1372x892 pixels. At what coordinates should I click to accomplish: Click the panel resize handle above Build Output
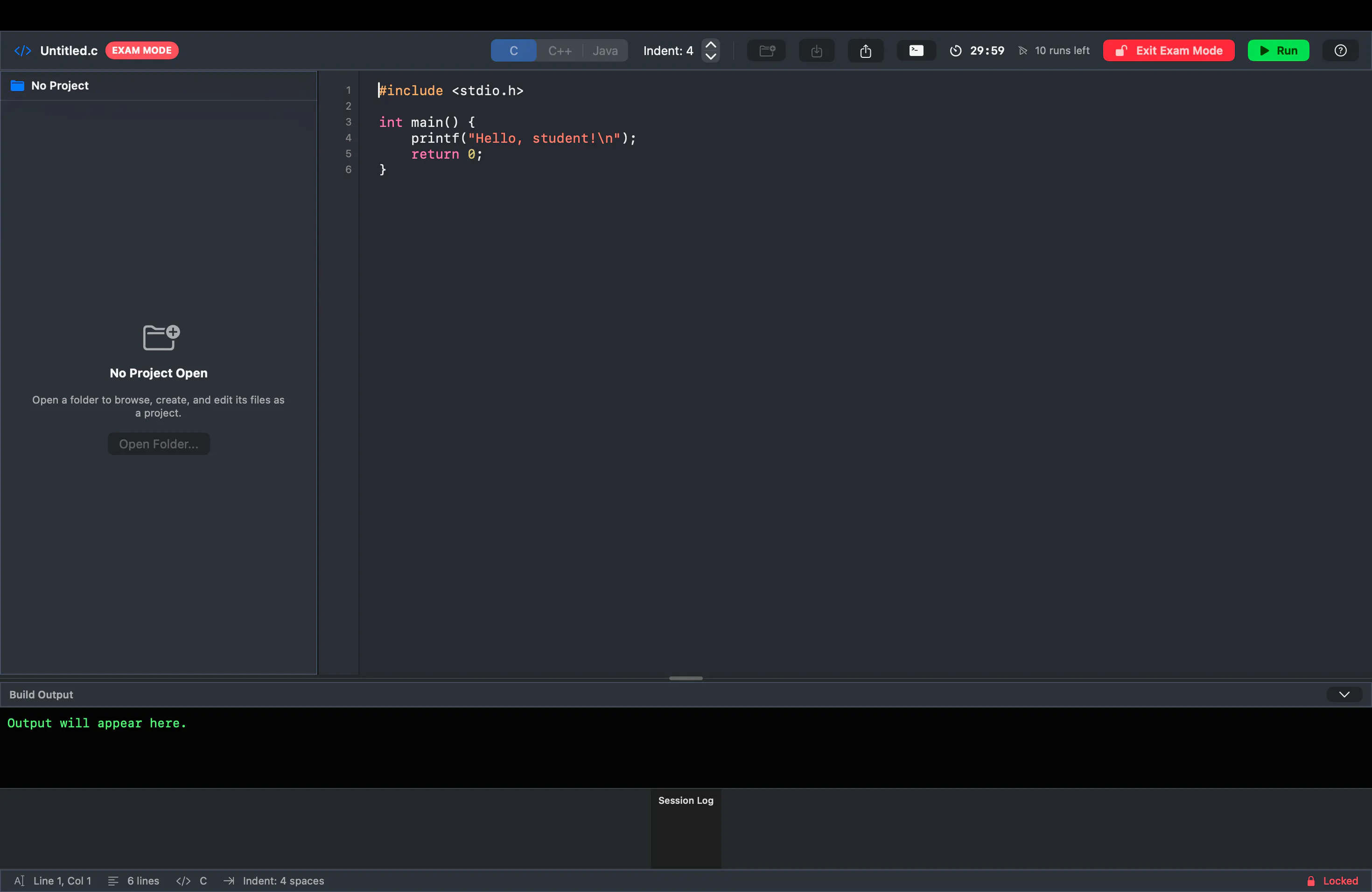point(686,678)
